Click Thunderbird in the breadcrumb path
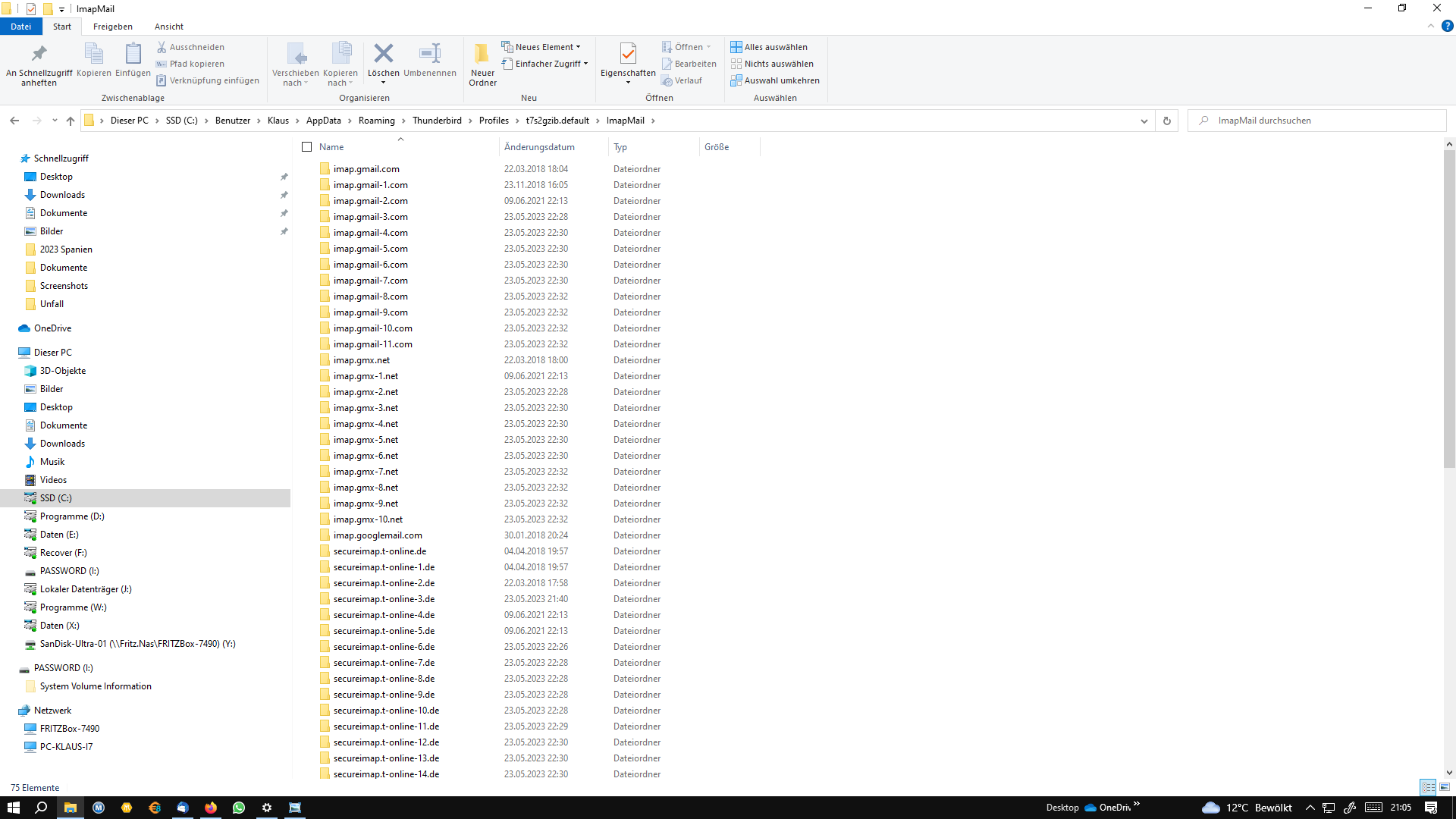This screenshot has height=819, width=1456. point(437,121)
